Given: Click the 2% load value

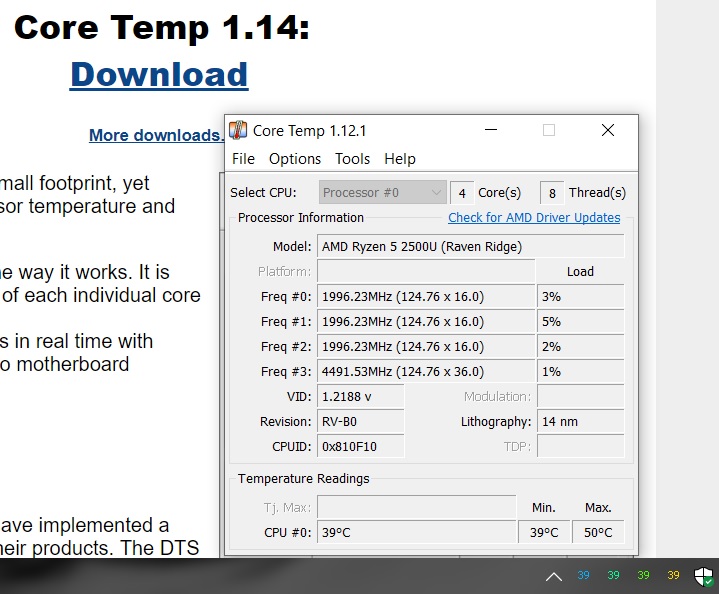Looking at the screenshot, I should tap(581, 346).
